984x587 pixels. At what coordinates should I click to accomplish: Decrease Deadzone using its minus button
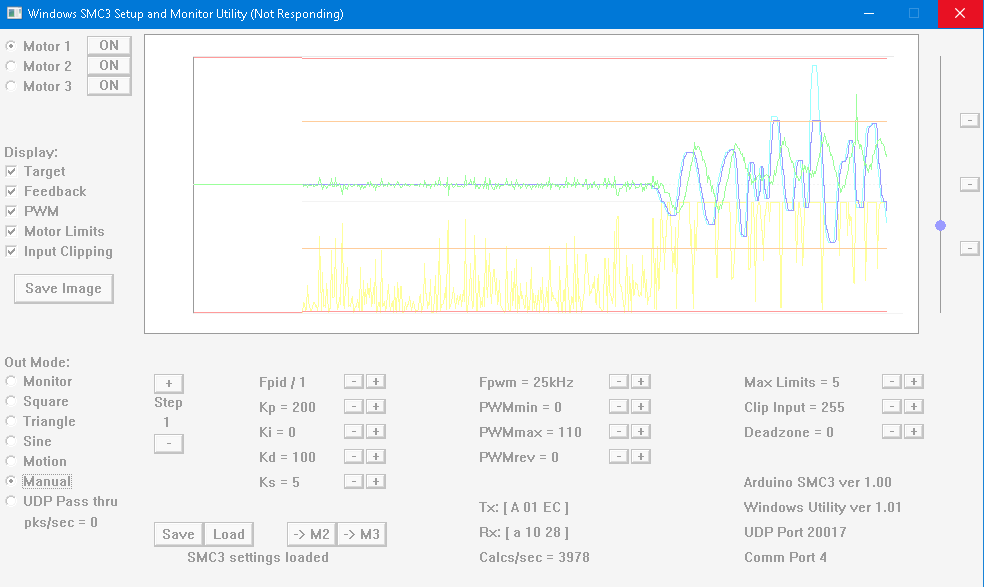[891, 431]
